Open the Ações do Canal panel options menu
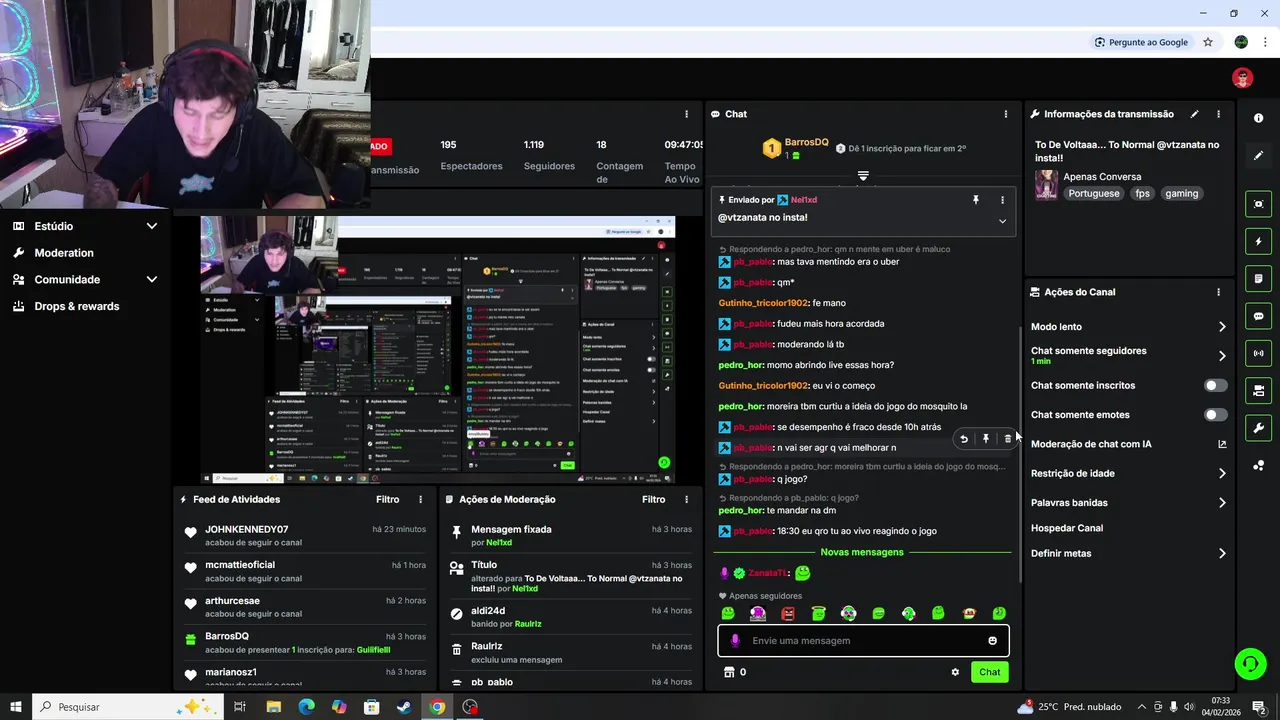 1218,292
